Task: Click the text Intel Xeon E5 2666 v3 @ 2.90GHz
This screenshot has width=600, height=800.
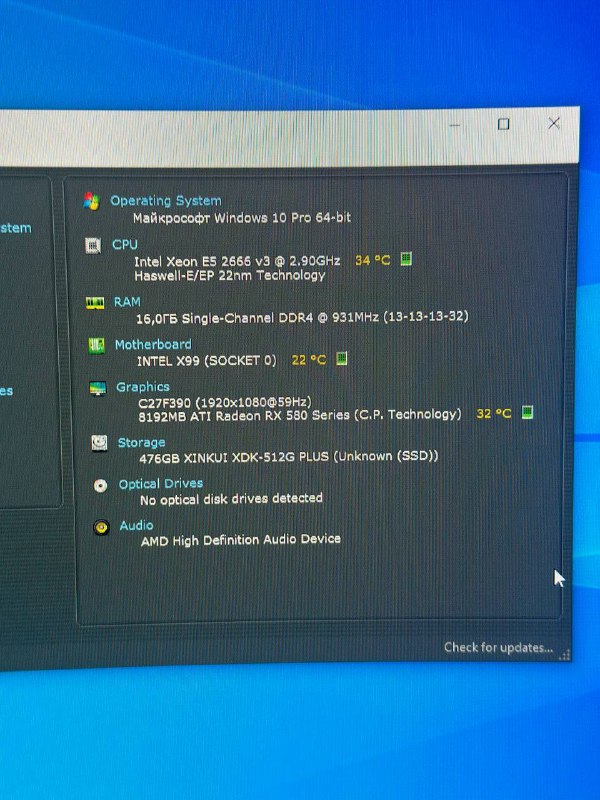Action: [237, 261]
